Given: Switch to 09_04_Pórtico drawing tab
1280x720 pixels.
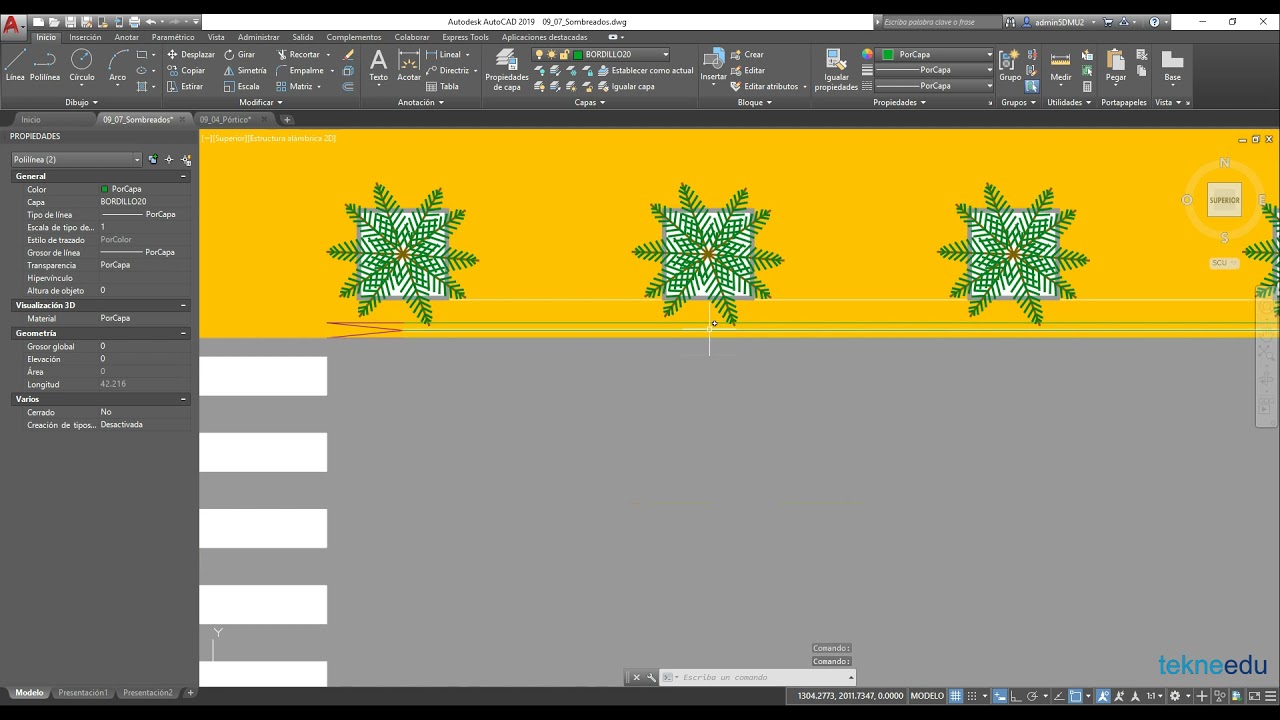Looking at the screenshot, I should 226,120.
